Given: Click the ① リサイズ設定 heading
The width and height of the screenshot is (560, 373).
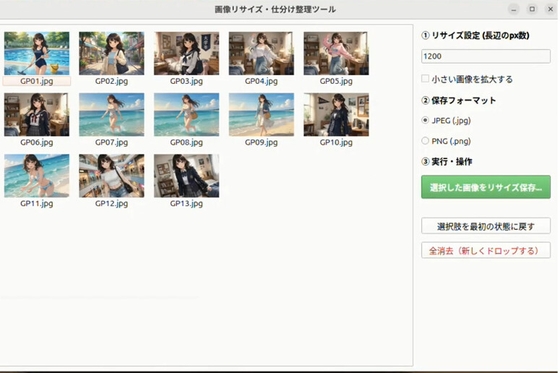Looking at the screenshot, I should [475, 35].
